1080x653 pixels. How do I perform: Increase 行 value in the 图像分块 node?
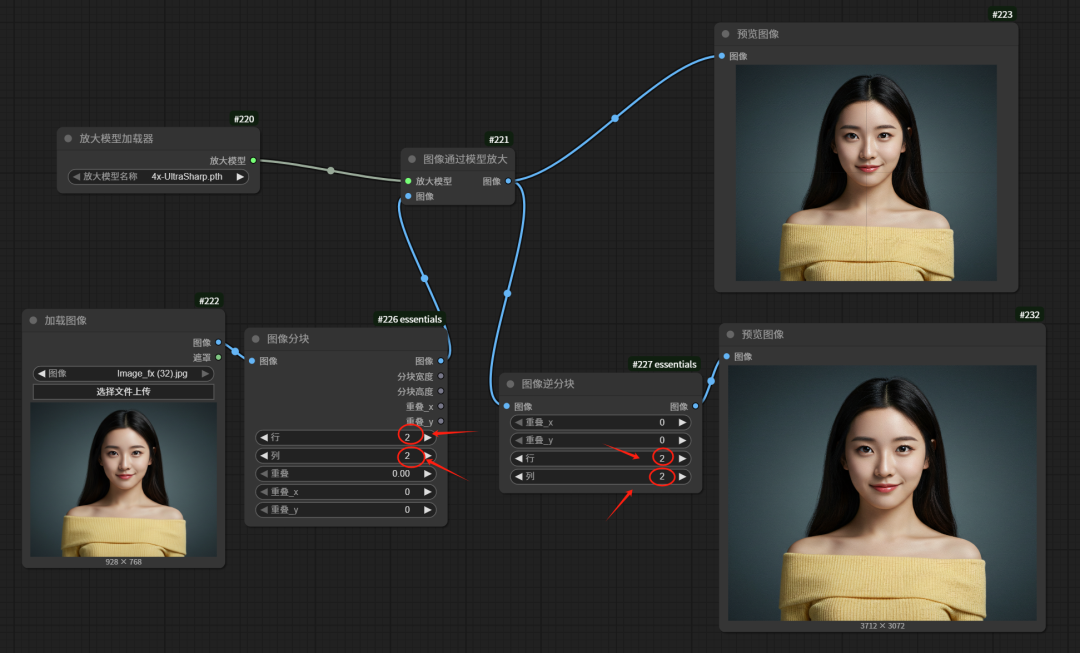(428, 437)
